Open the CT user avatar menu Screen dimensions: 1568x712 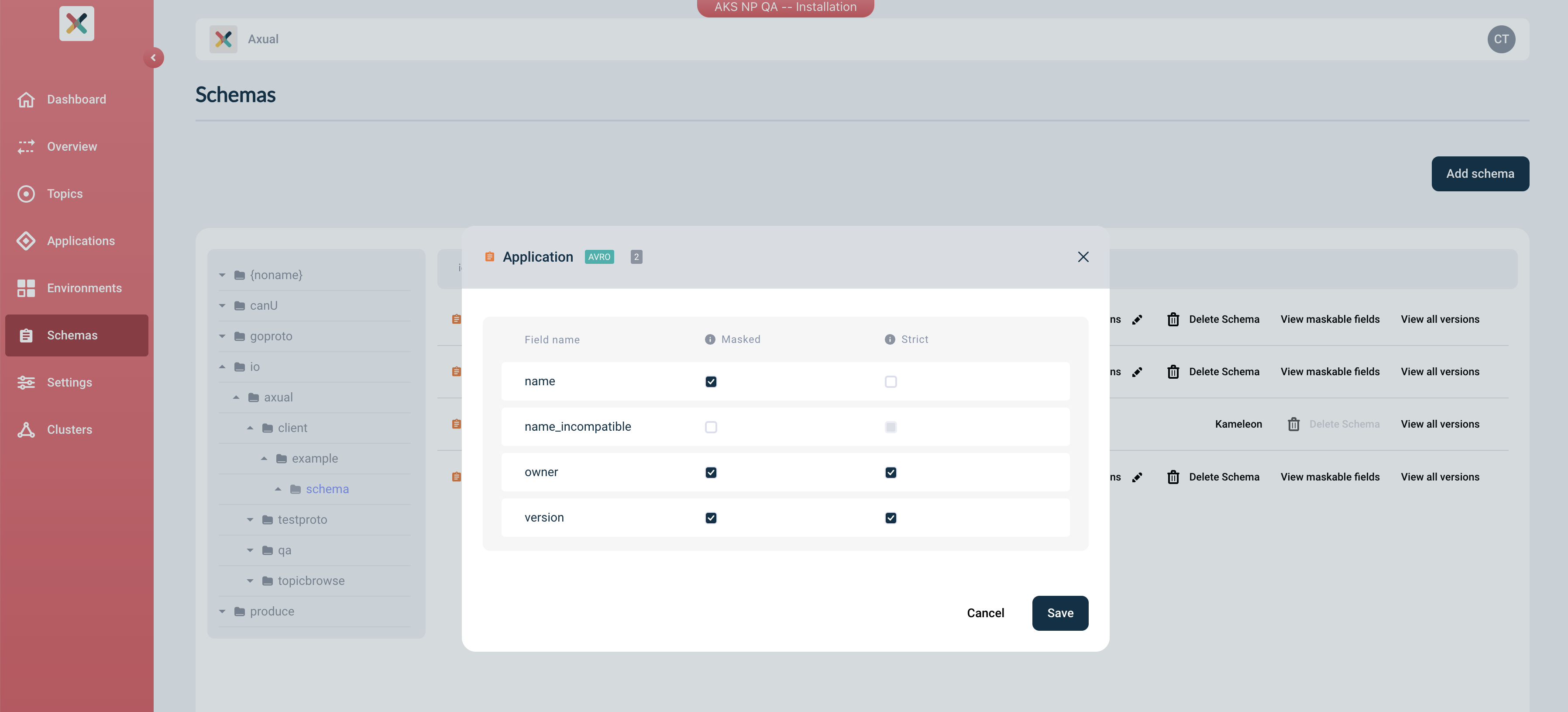pyautogui.click(x=1501, y=39)
